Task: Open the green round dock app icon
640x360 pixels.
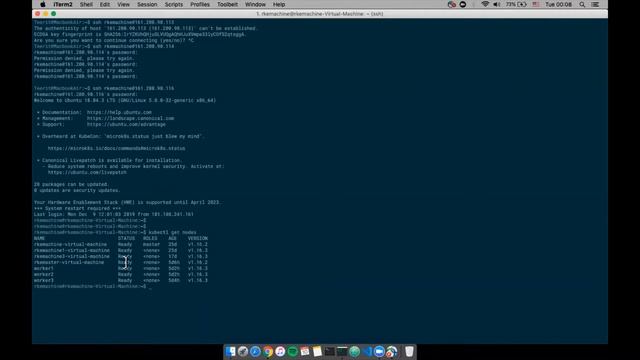Action: pyautogui.click(x=355, y=351)
